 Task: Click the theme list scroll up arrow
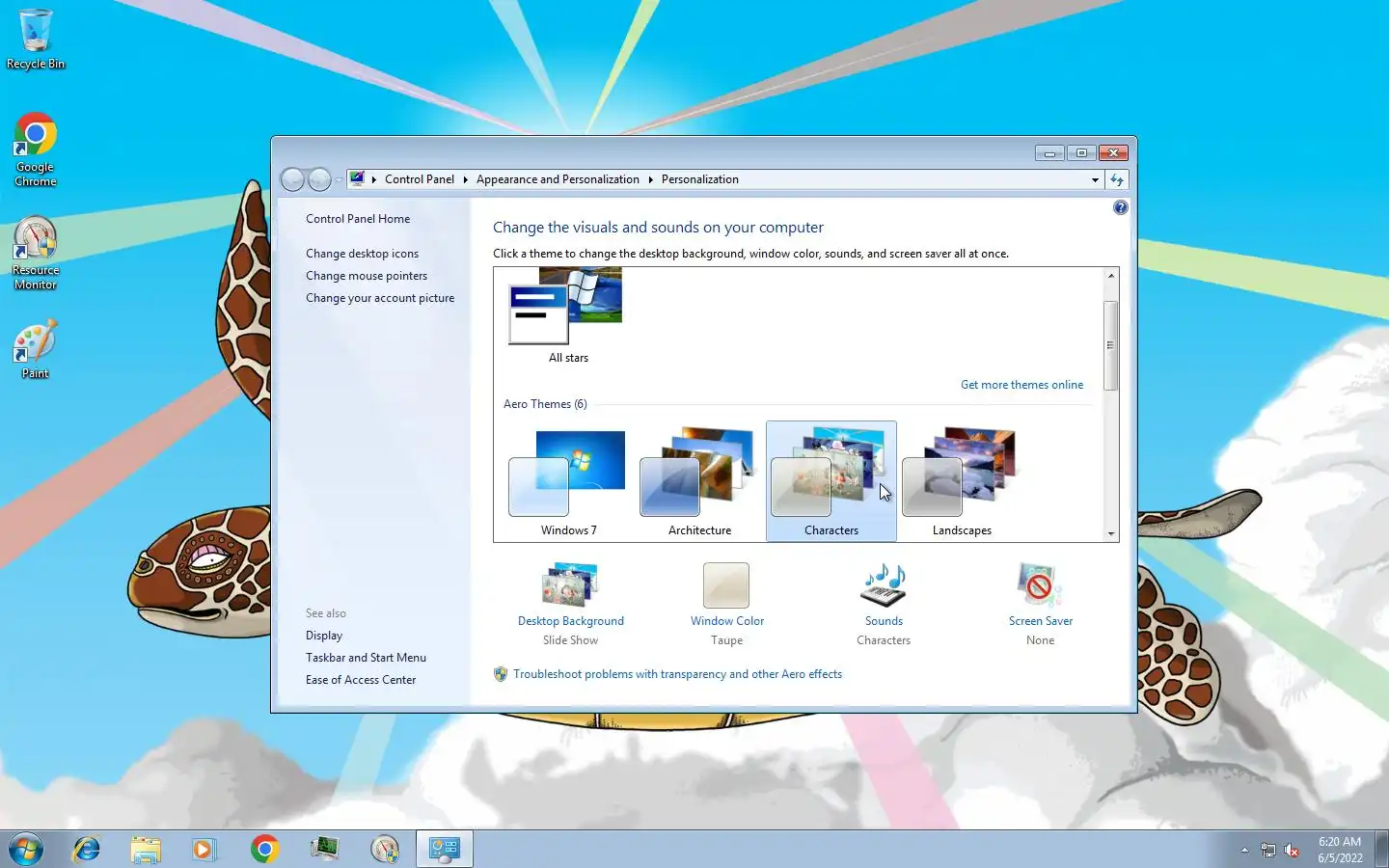(1111, 276)
